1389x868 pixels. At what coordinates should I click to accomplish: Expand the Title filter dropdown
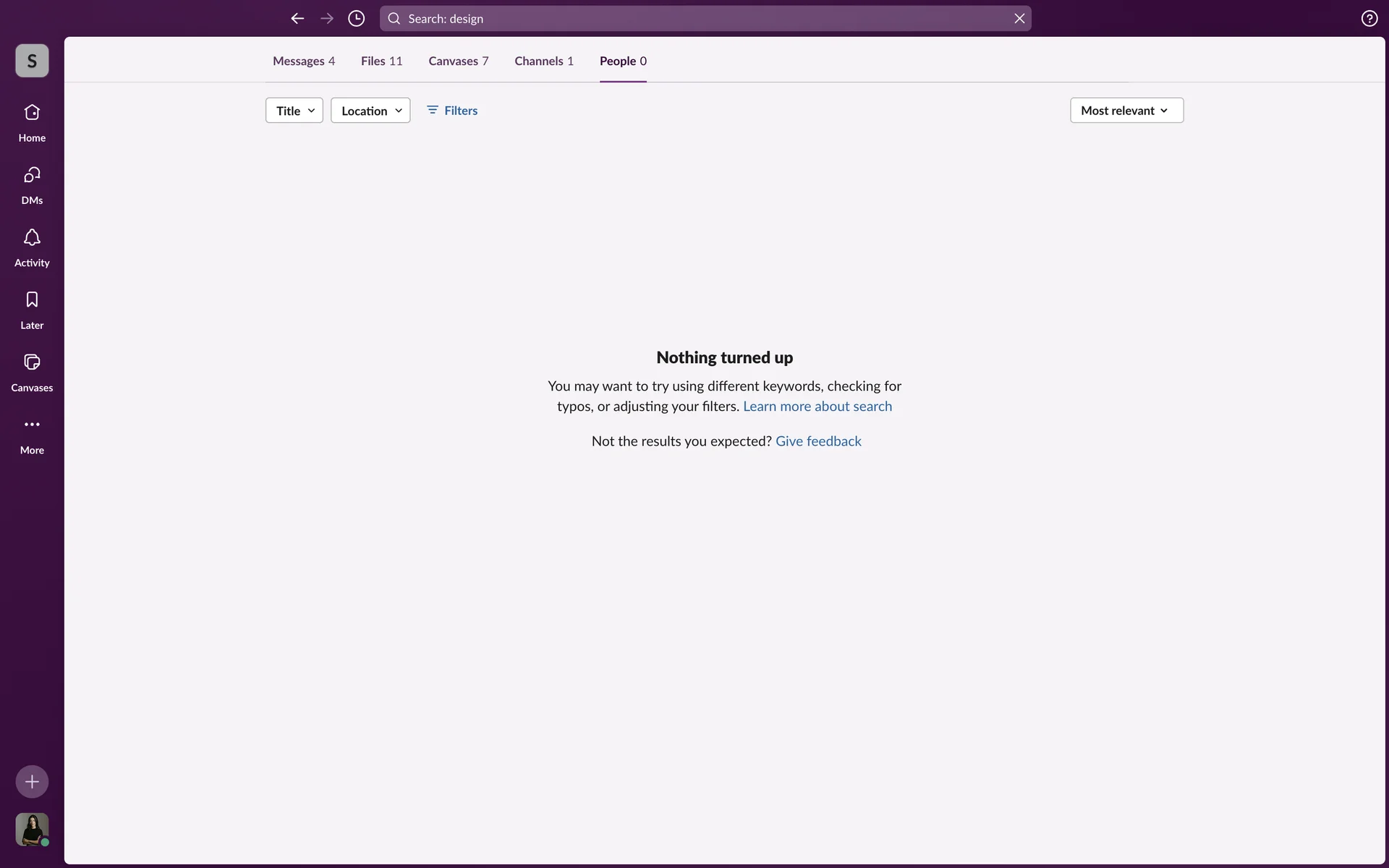(x=294, y=111)
